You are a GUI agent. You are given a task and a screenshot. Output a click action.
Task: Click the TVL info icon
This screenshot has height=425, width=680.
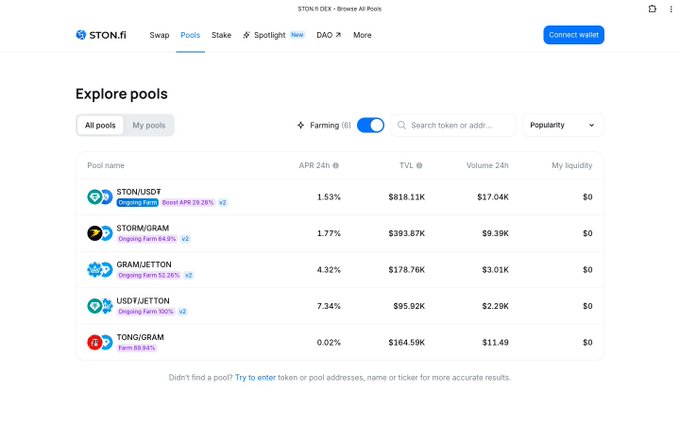point(419,165)
